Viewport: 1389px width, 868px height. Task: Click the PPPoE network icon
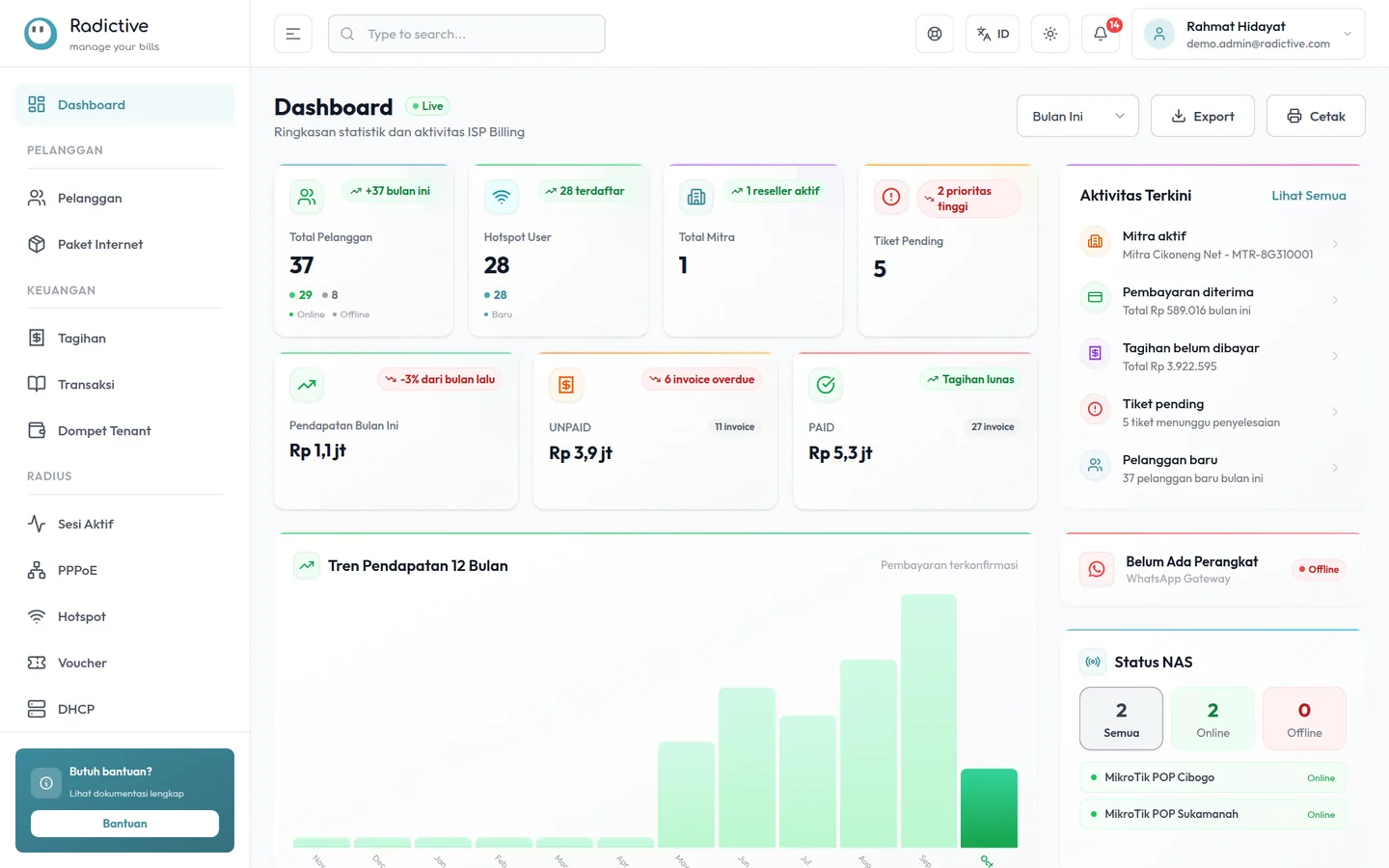tap(37, 570)
